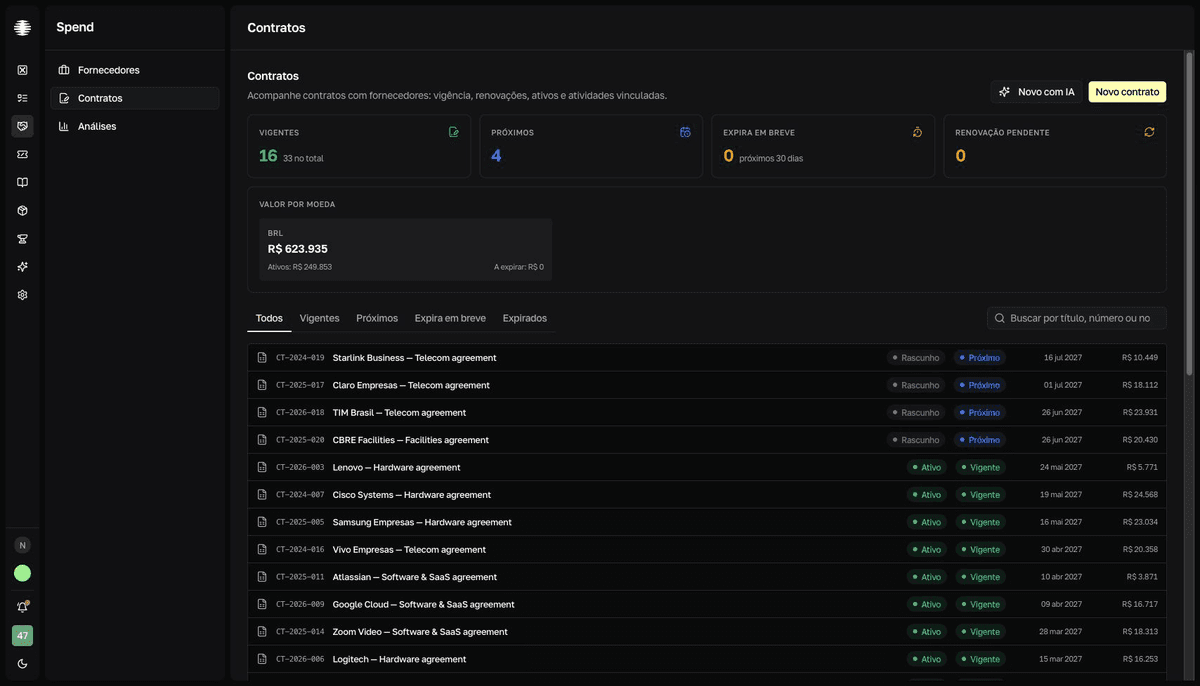Click the Vigentes card document icon
The height and width of the screenshot is (686, 1200).
454,132
